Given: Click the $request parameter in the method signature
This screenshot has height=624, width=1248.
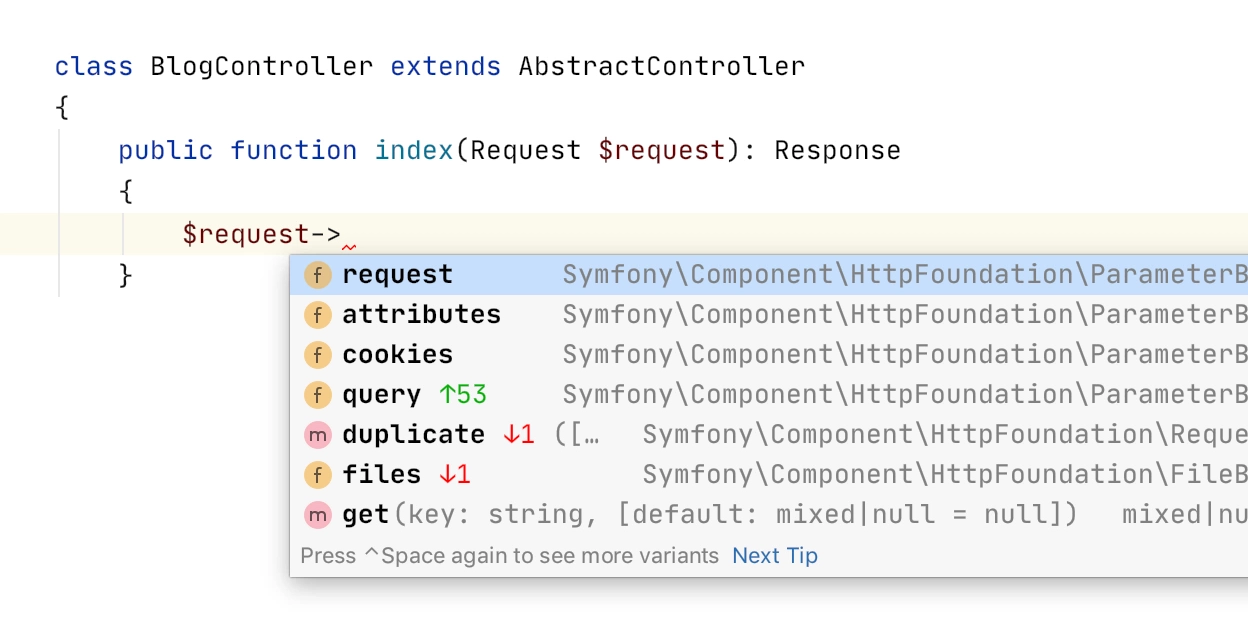Looking at the screenshot, I should [662, 151].
